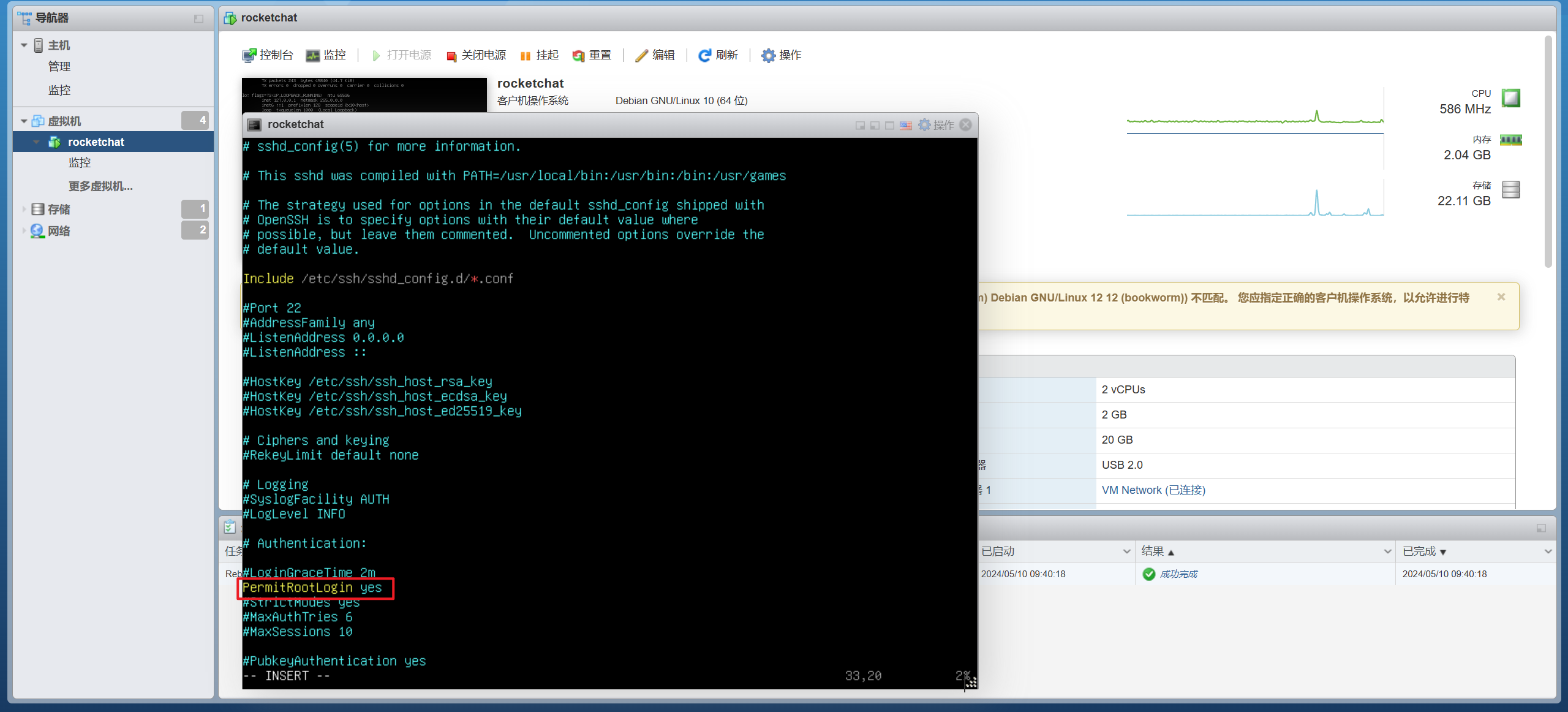Open the VM Network (已连接) link
The width and height of the screenshot is (1568, 712).
[1153, 490]
